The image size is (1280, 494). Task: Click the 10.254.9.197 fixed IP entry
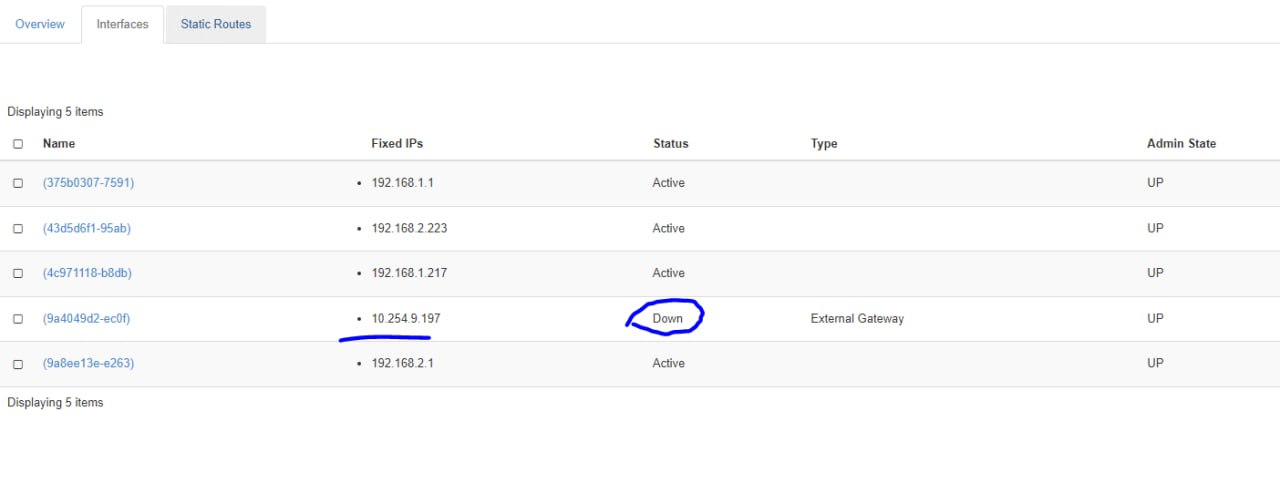[406, 319]
